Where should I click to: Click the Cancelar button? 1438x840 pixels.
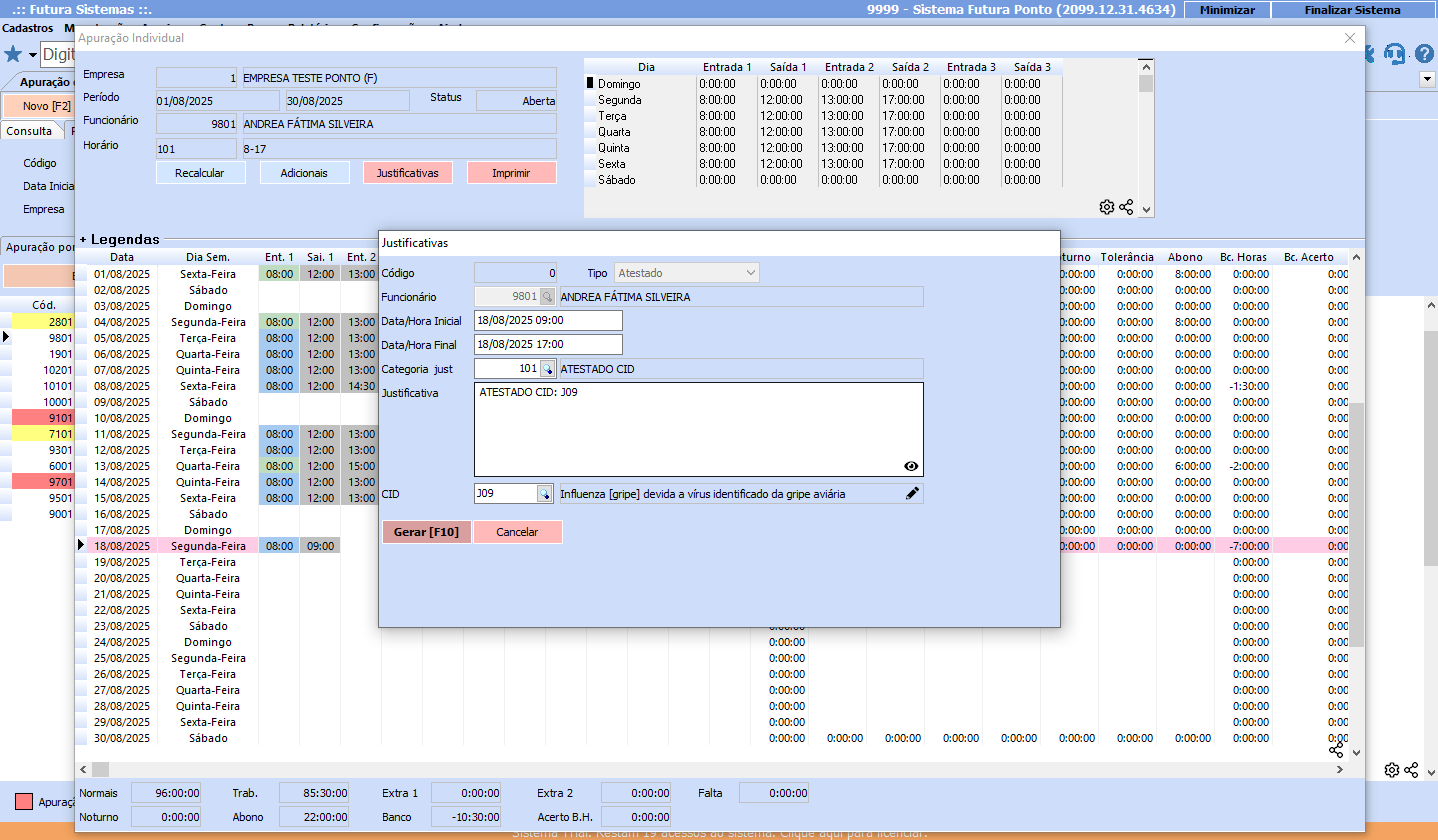(517, 532)
